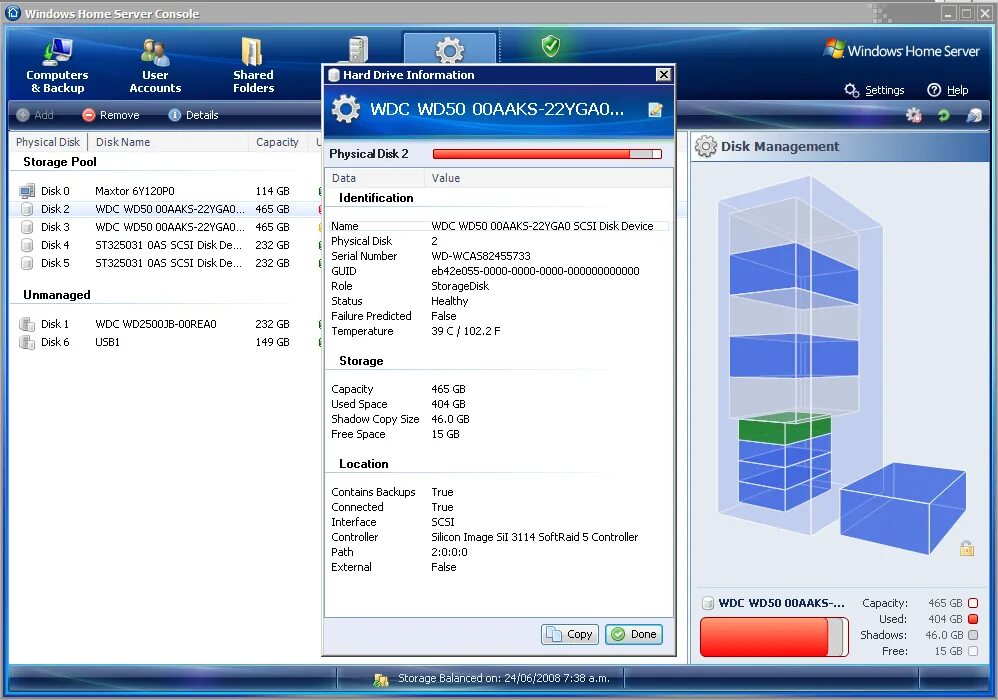Screen dimensions: 998x700
Task: Select the Disk 6 USB1 drive icon
Action: pos(27,342)
